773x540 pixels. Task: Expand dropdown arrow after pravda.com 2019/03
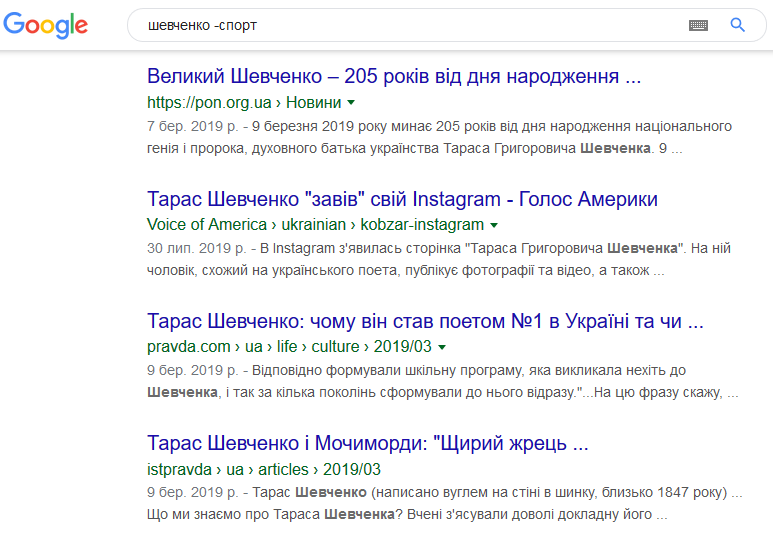pos(442,347)
